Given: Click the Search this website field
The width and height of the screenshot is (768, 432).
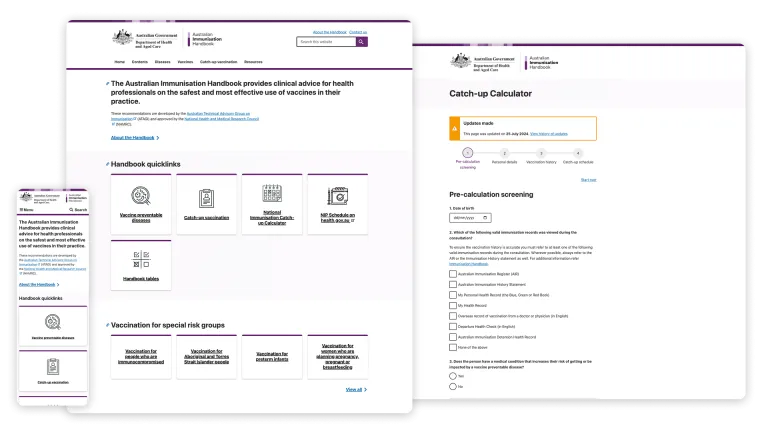Looking at the screenshot, I should pos(326,42).
